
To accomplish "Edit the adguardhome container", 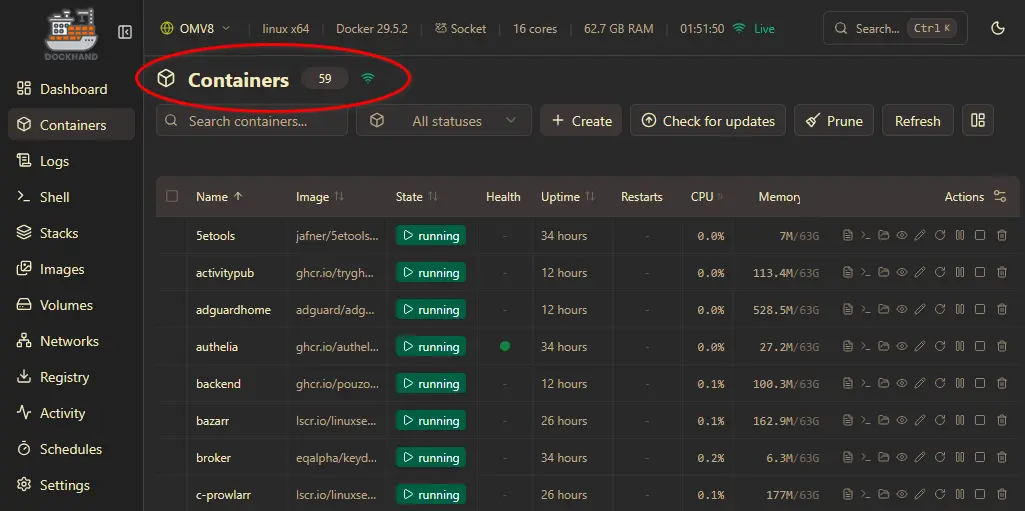I will [920, 309].
